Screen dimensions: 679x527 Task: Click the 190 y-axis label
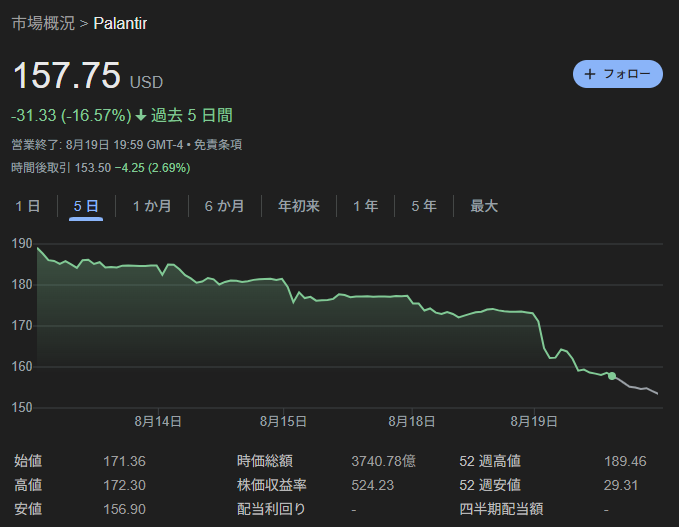click(22, 244)
